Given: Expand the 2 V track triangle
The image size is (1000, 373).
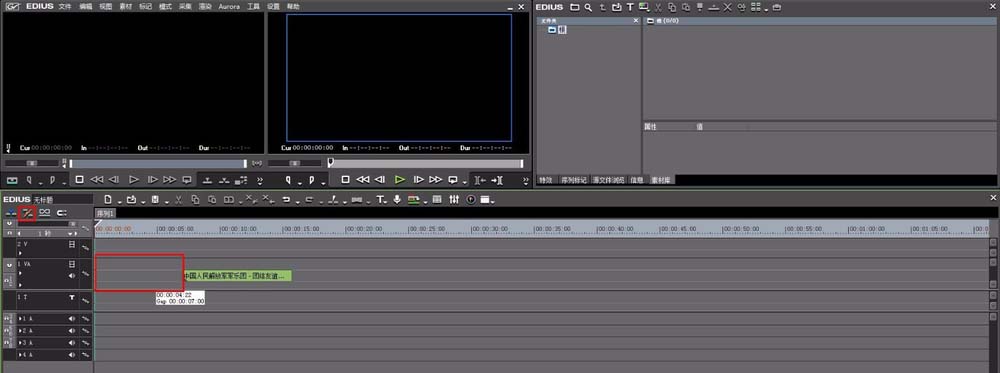Looking at the screenshot, I should pyautogui.click(x=20, y=252).
